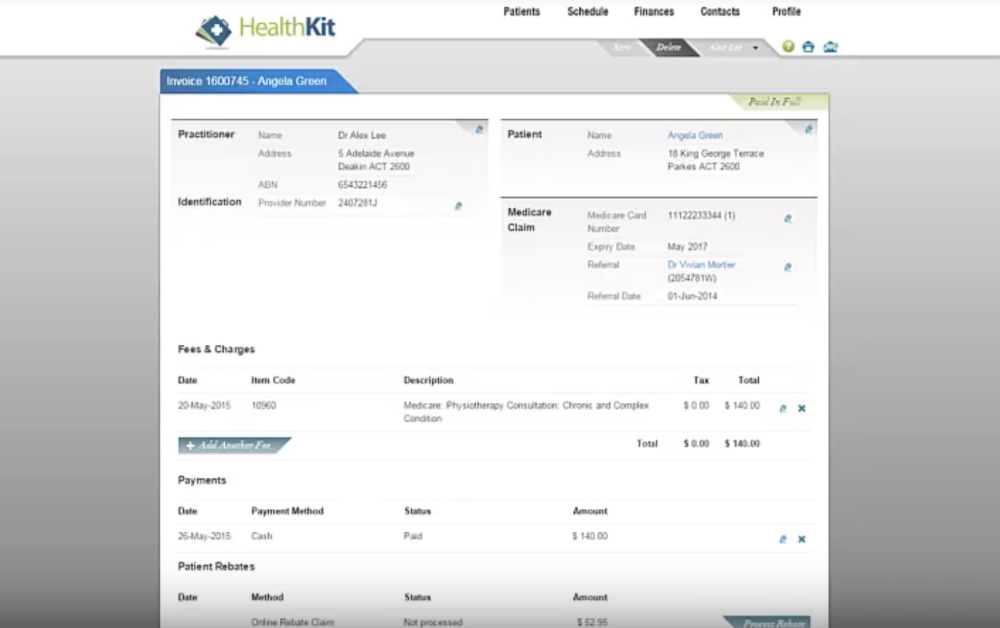The height and width of the screenshot is (628, 1000).
Task: Click the HealthKit logo
Action: (265, 29)
